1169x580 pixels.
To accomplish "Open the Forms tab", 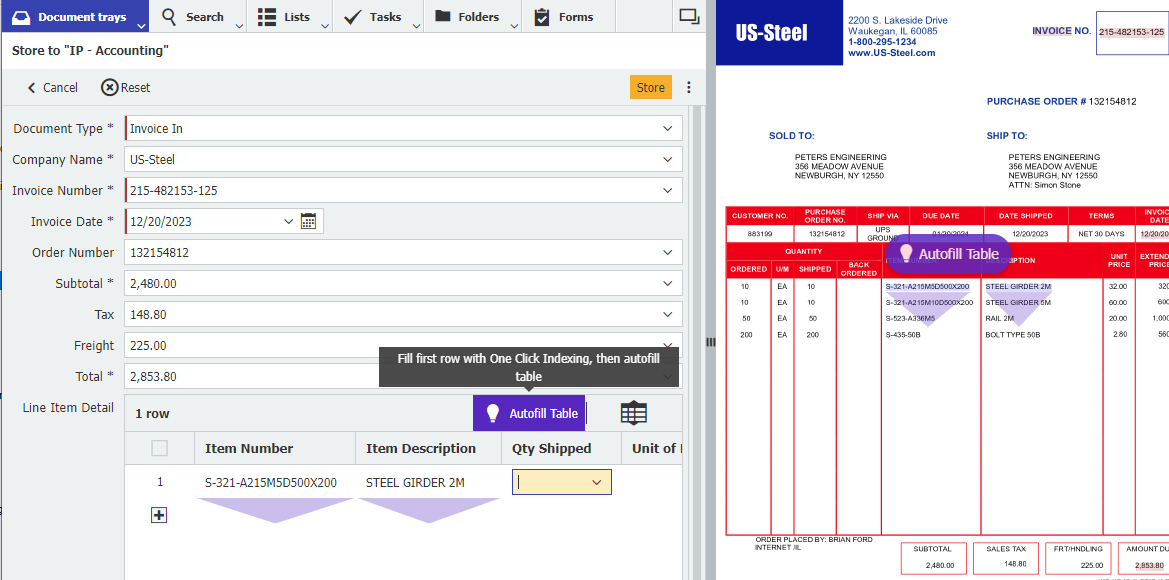I will pos(564,16).
